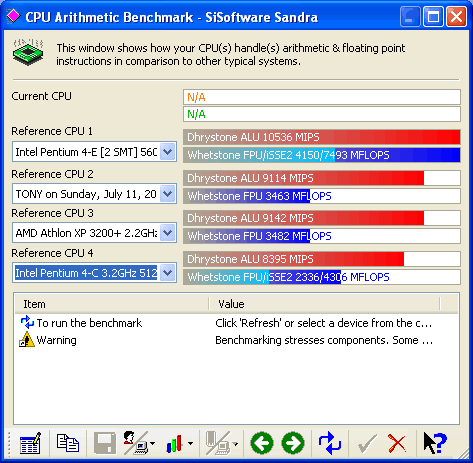Viewport: 473px width, 463px height.
Task: Click the pink diamond title bar icon
Action: [x=13, y=16]
